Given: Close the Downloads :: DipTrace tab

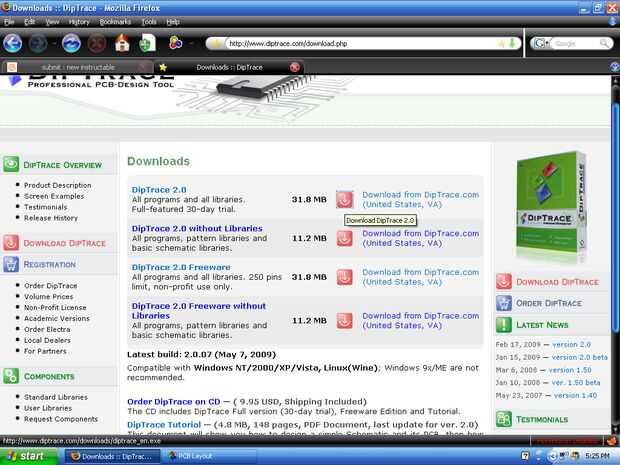Looking at the screenshot, I should [295, 67].
